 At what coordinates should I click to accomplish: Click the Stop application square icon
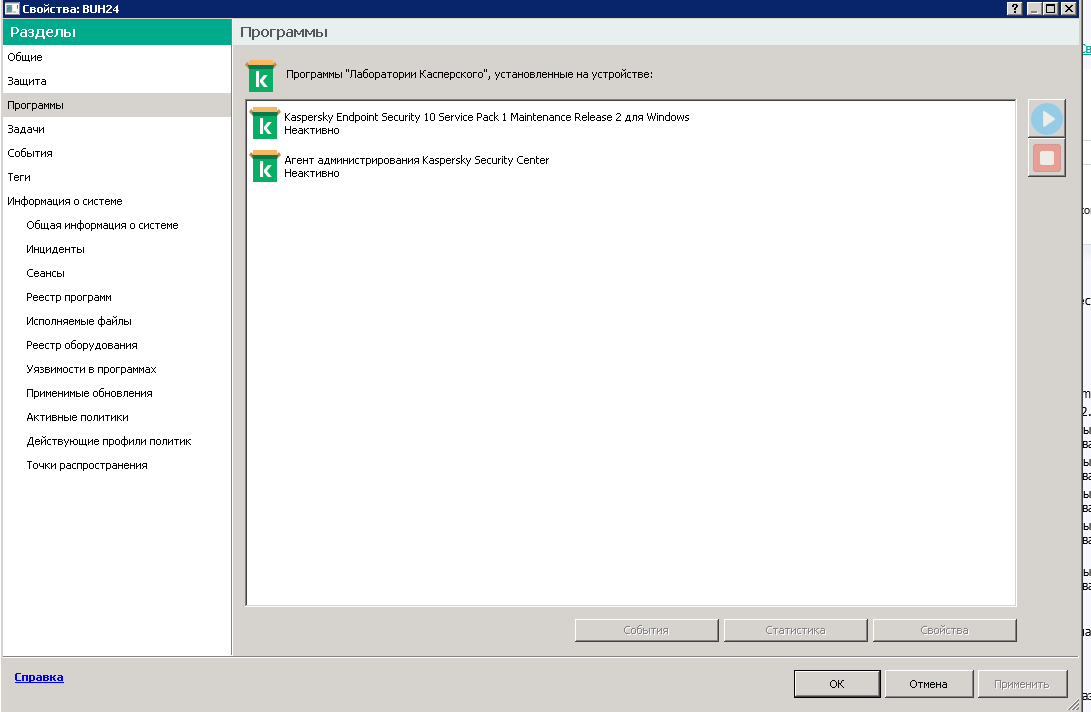[x=1046, y=157]
